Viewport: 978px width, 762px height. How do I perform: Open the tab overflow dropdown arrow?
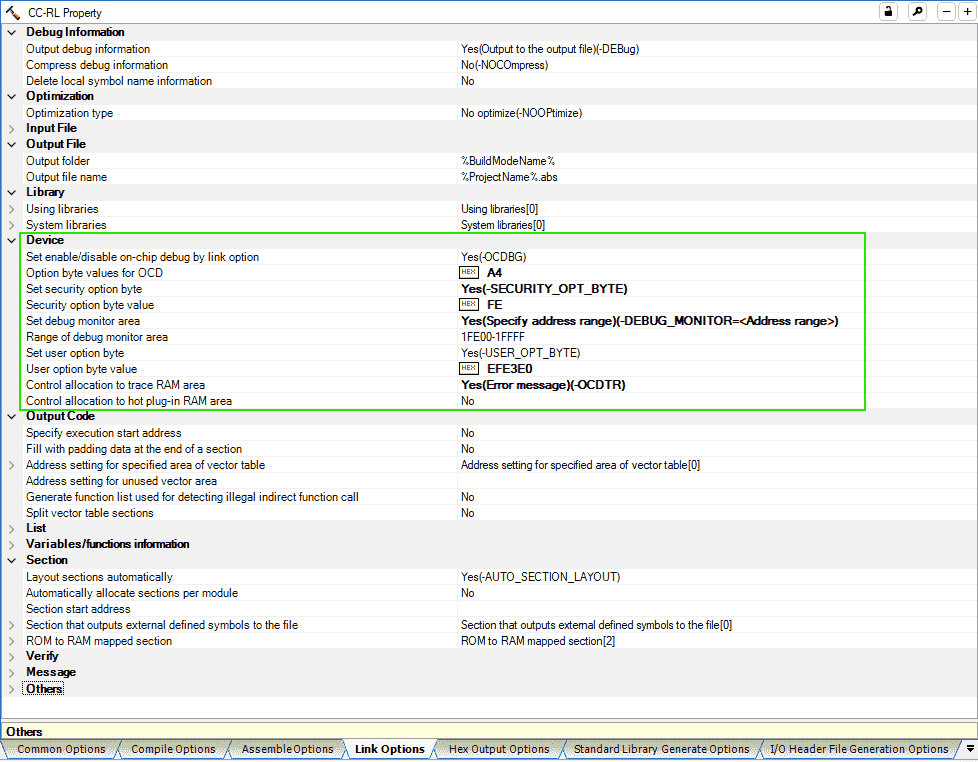pos(968,749)
